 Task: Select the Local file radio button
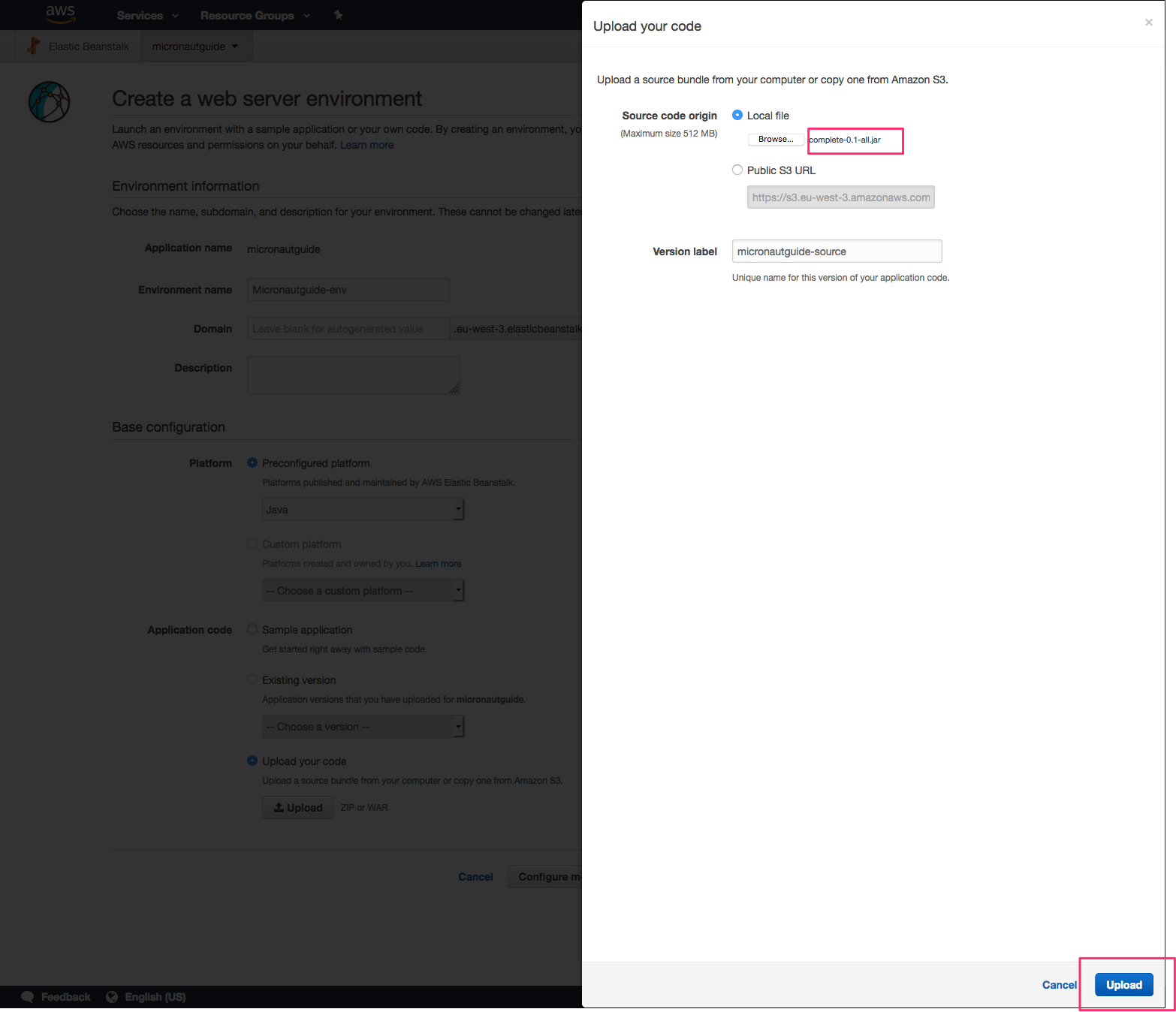tap(737, 115)
